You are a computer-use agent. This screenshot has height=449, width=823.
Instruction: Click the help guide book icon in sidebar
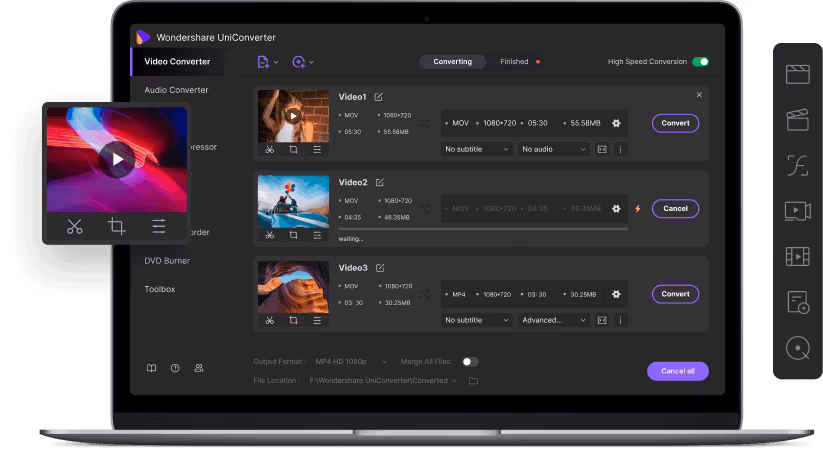pos(152,368)
